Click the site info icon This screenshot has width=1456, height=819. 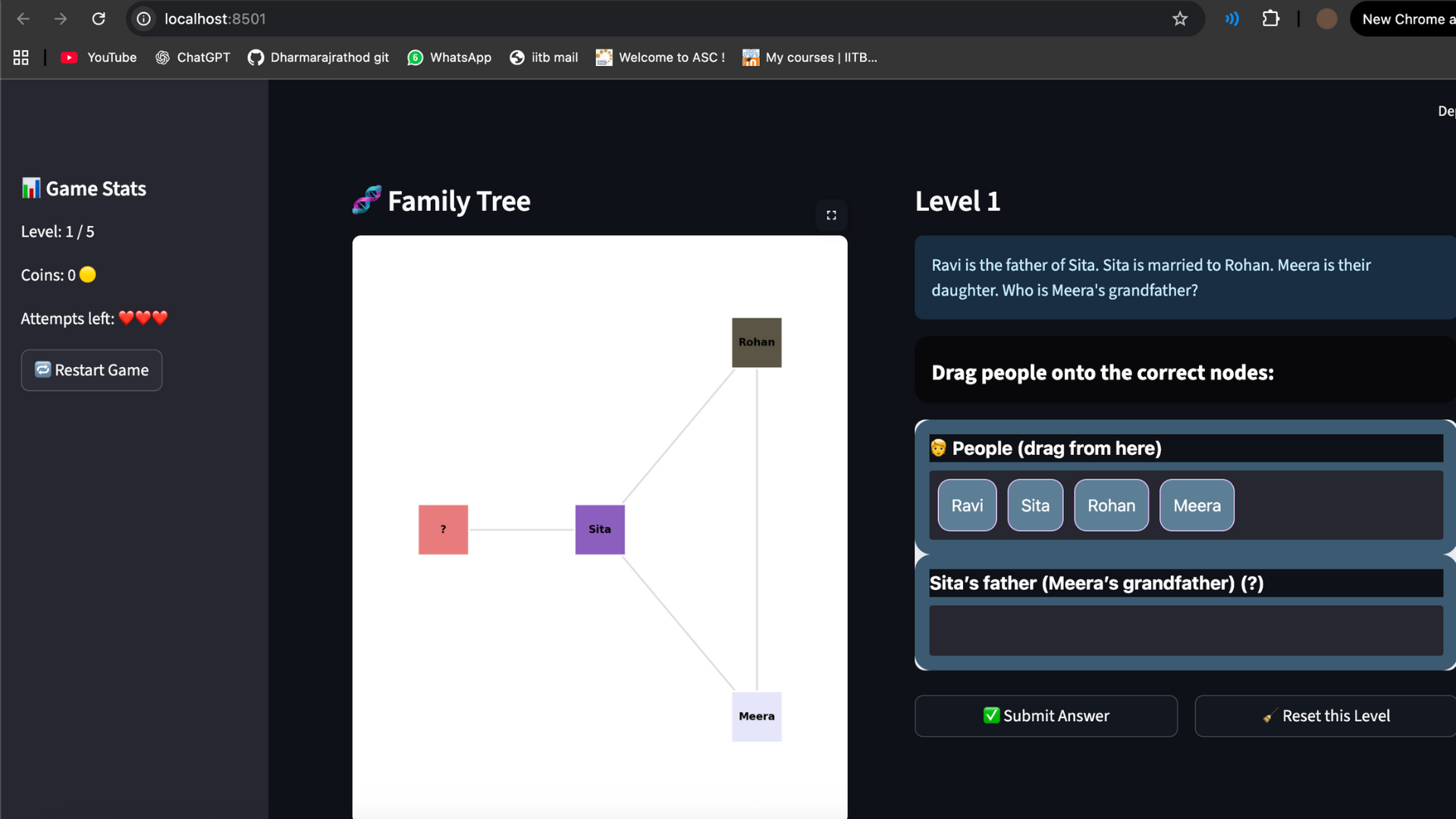[144, 19]
